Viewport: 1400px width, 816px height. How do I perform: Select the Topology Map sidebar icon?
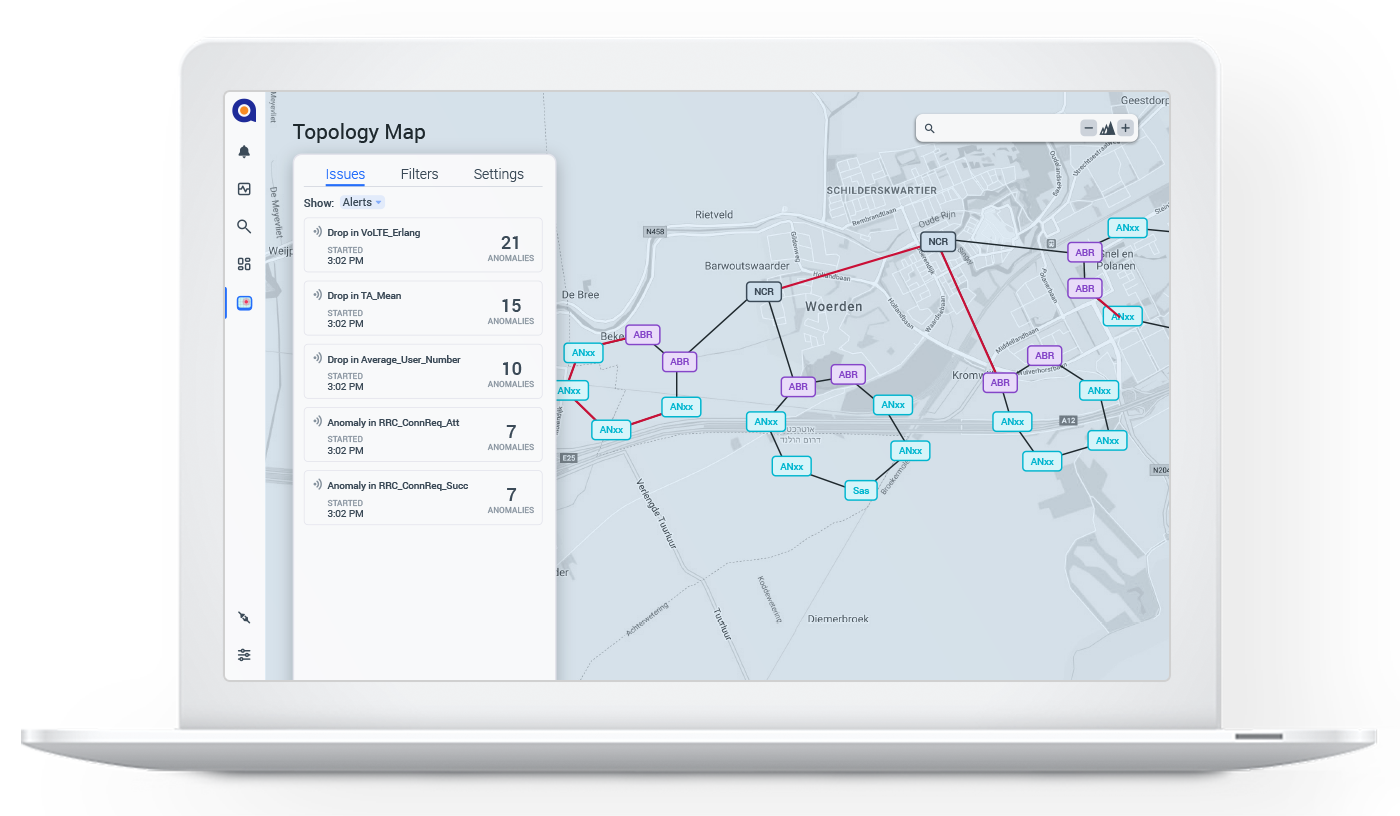coord(244,302)
